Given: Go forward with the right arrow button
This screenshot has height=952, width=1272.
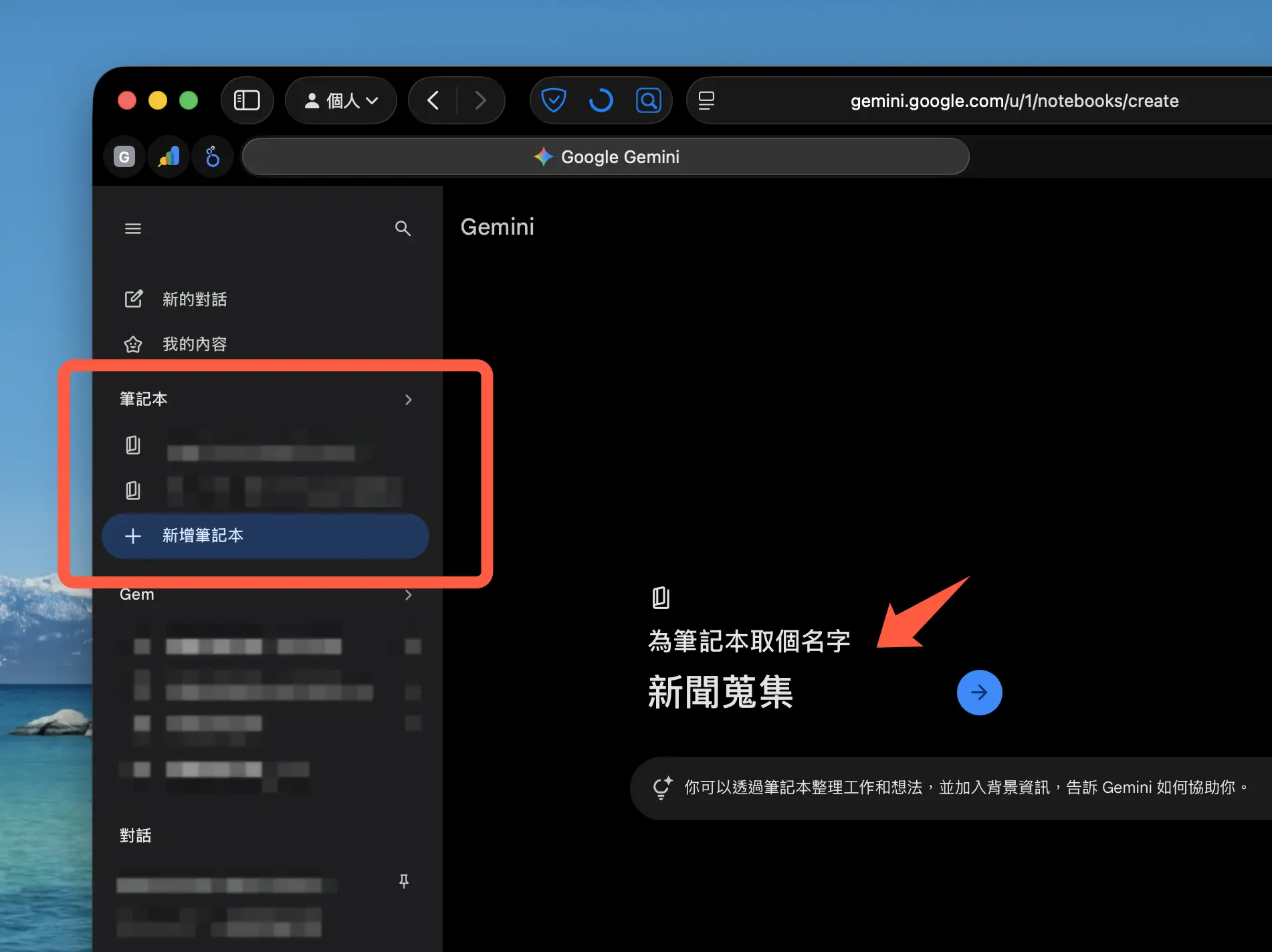Looking at the screenshot, I should tap(480, 100).
